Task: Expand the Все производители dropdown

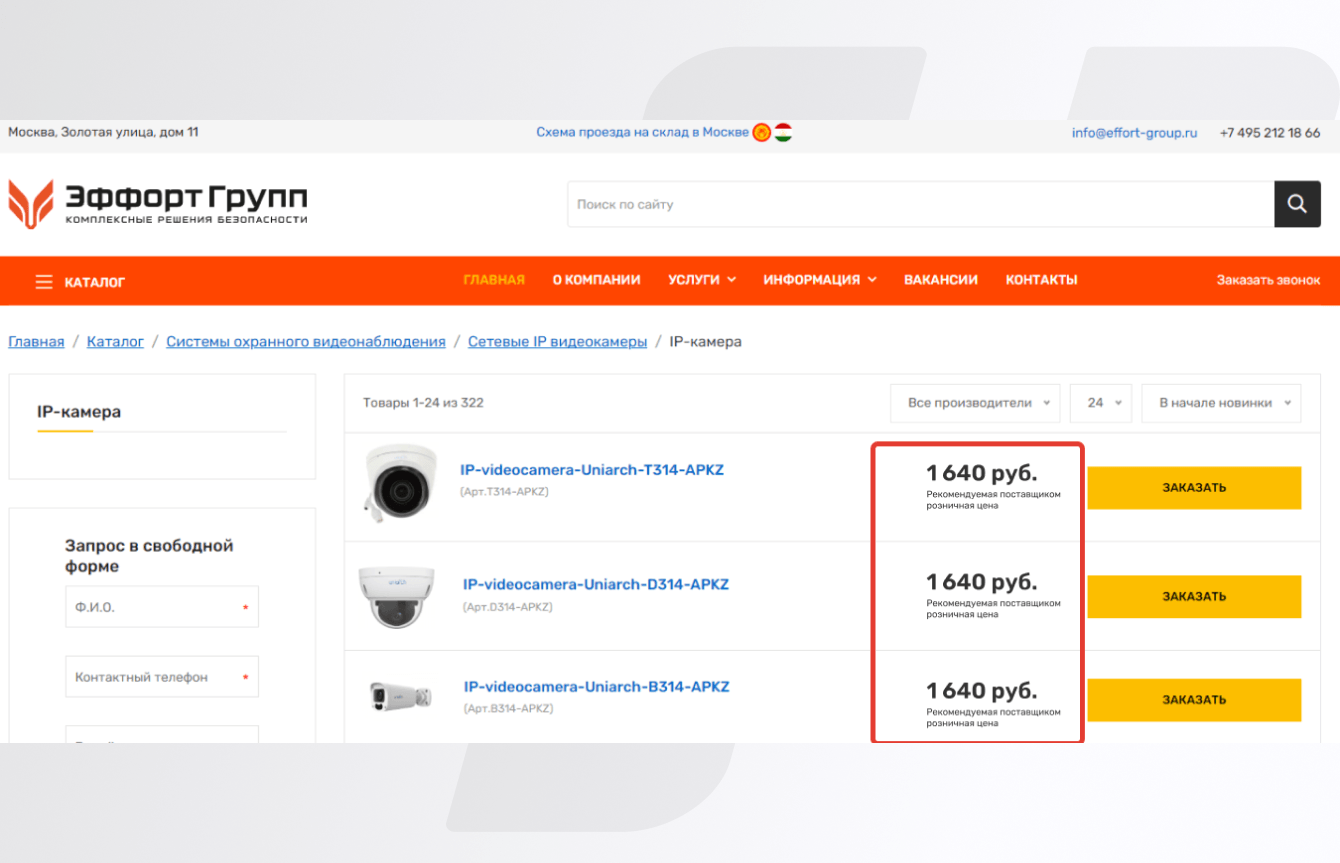Action: pos(976,403)
